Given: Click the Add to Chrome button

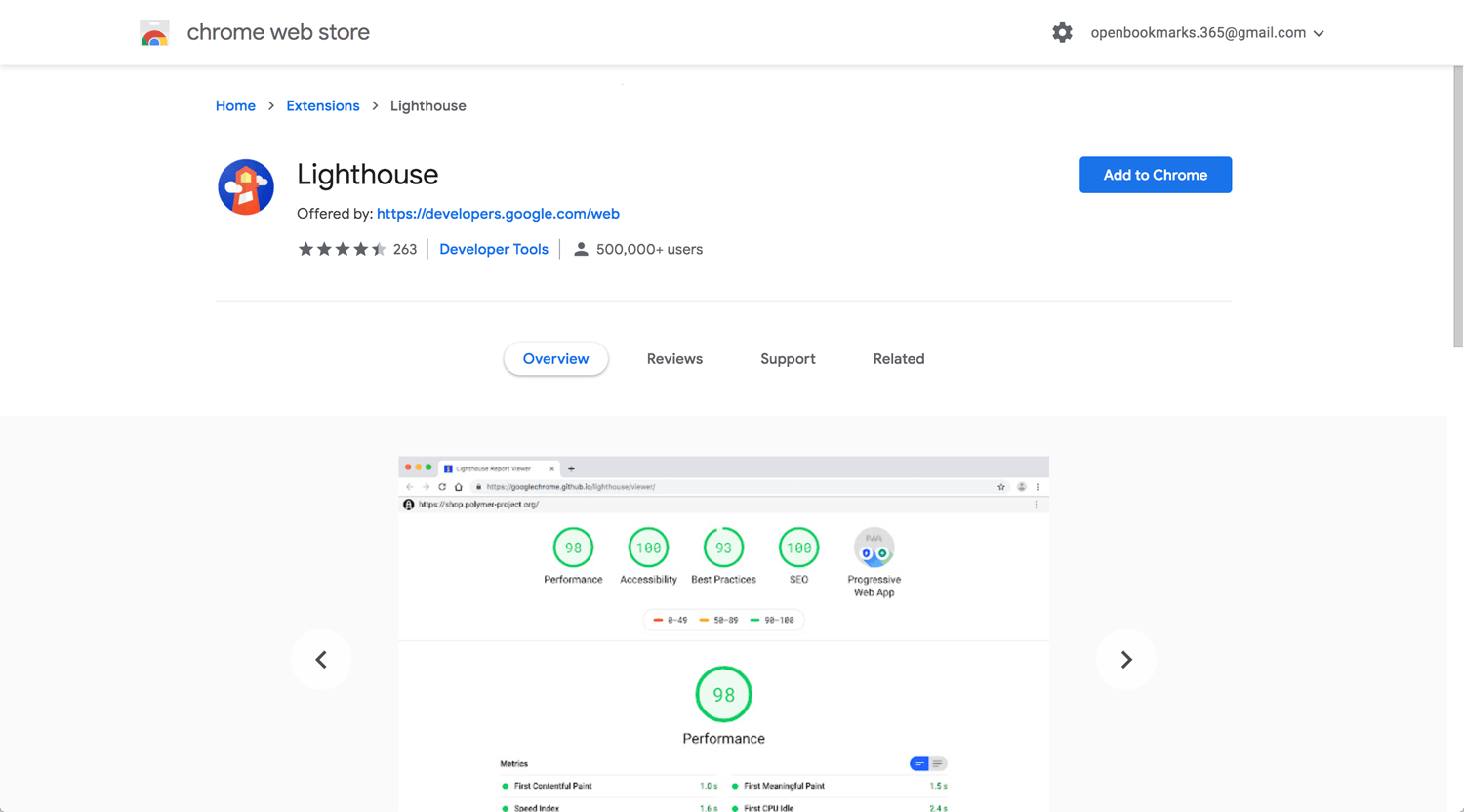Looking at the screenshot, I should pyautogui.click(x=1156, y=175).
